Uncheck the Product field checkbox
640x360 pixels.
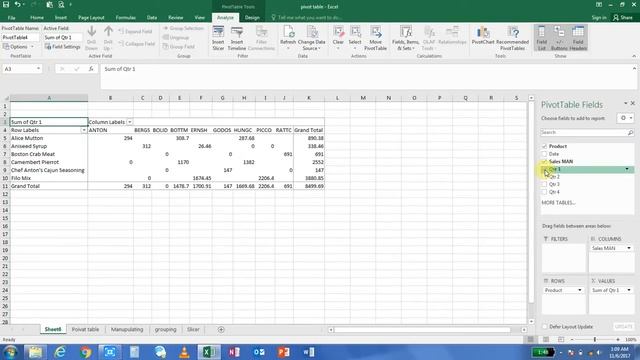pos(544,146)
